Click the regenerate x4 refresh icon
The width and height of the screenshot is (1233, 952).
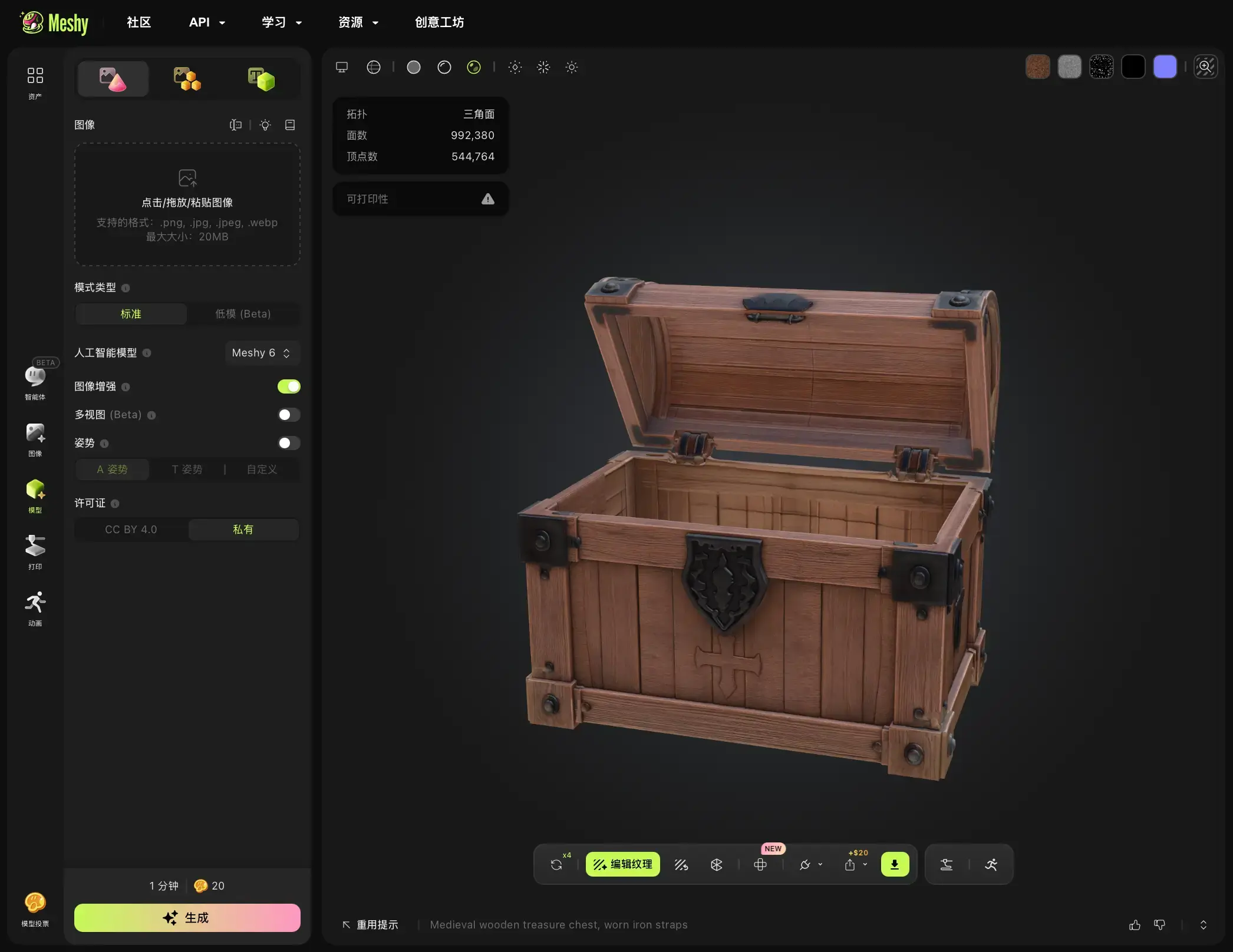[556, 865]
